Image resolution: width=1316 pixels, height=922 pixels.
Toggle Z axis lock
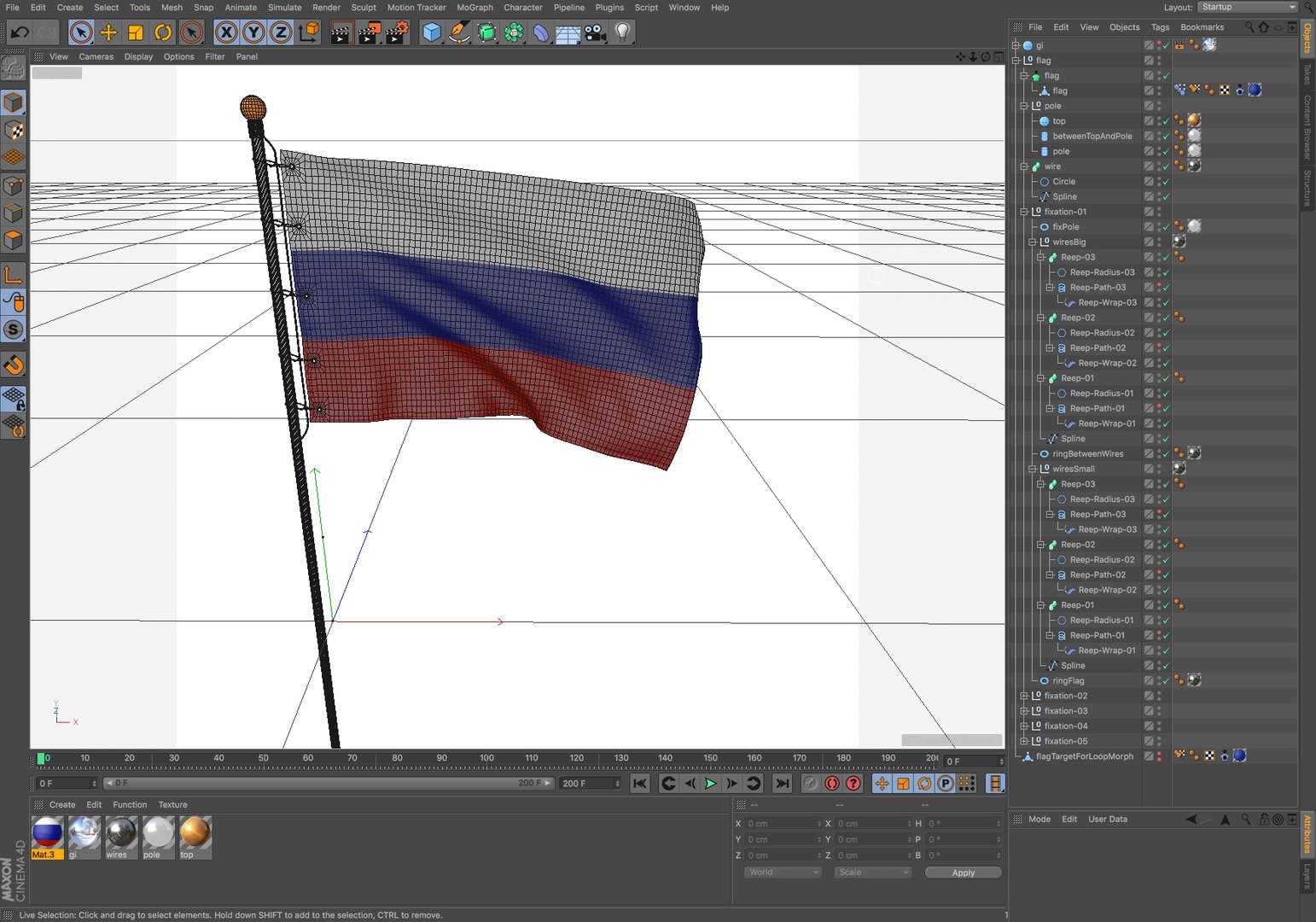click(281, 32)
